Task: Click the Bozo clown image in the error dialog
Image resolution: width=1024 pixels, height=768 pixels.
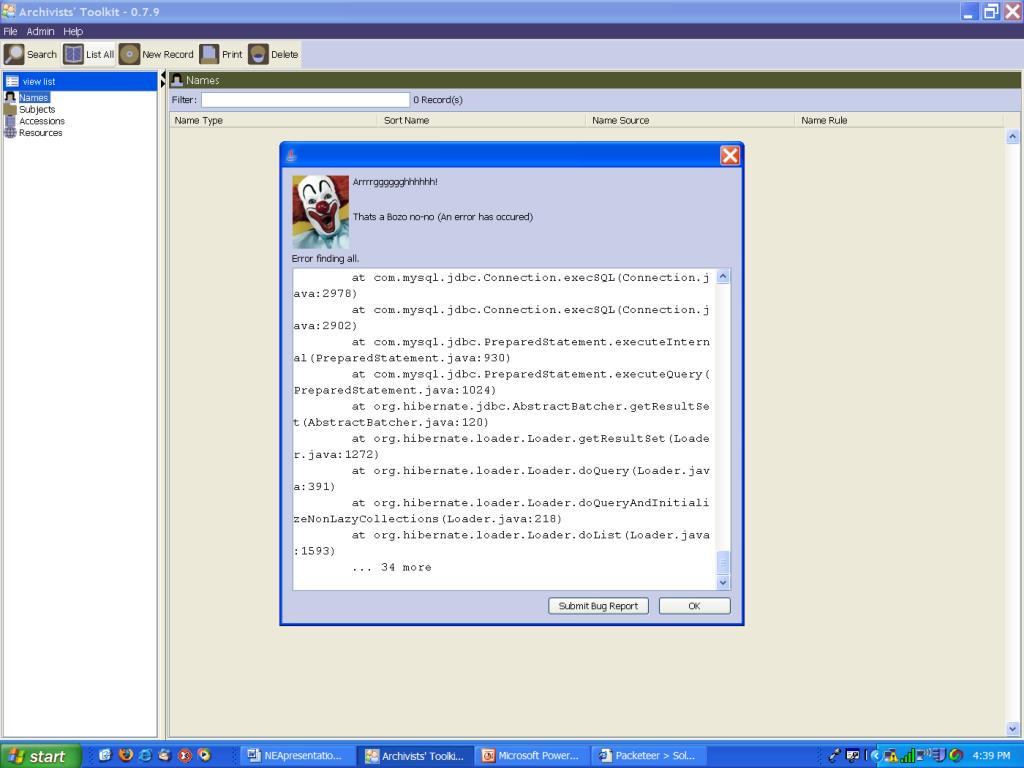Action: (320, 211)
